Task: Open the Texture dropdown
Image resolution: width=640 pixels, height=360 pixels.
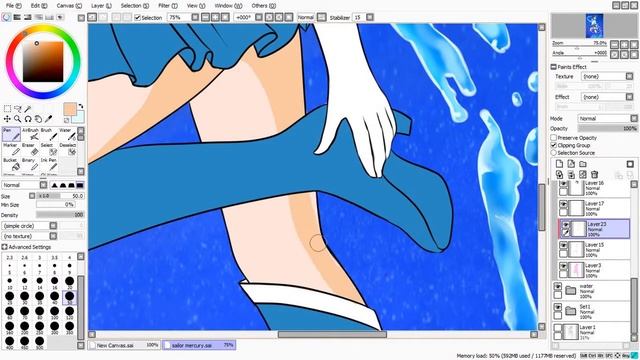Action: (x=607, y=76)
